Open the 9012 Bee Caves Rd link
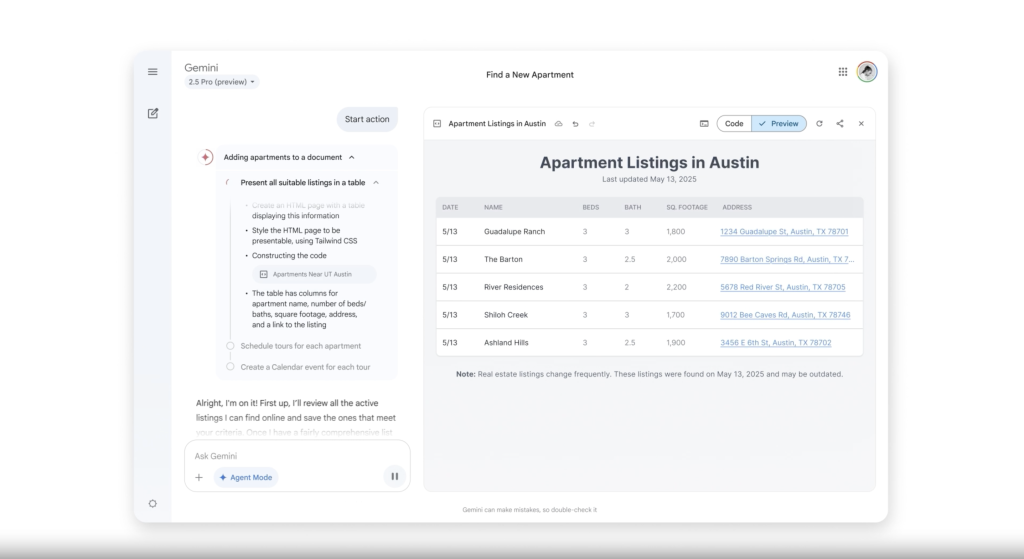This screenshot has width=1024, height=559. 785,315
